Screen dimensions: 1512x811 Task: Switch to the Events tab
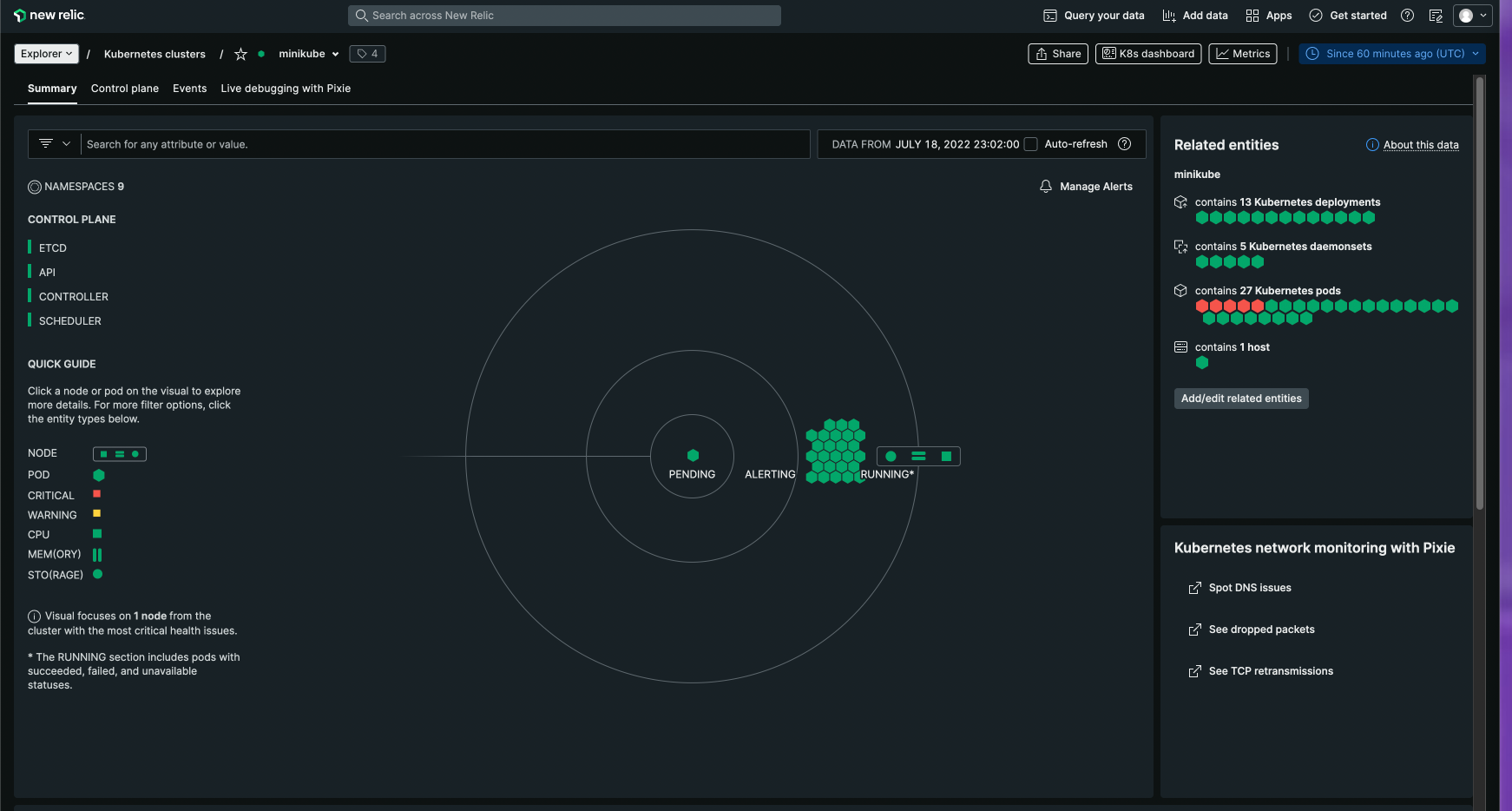[189, 89]
